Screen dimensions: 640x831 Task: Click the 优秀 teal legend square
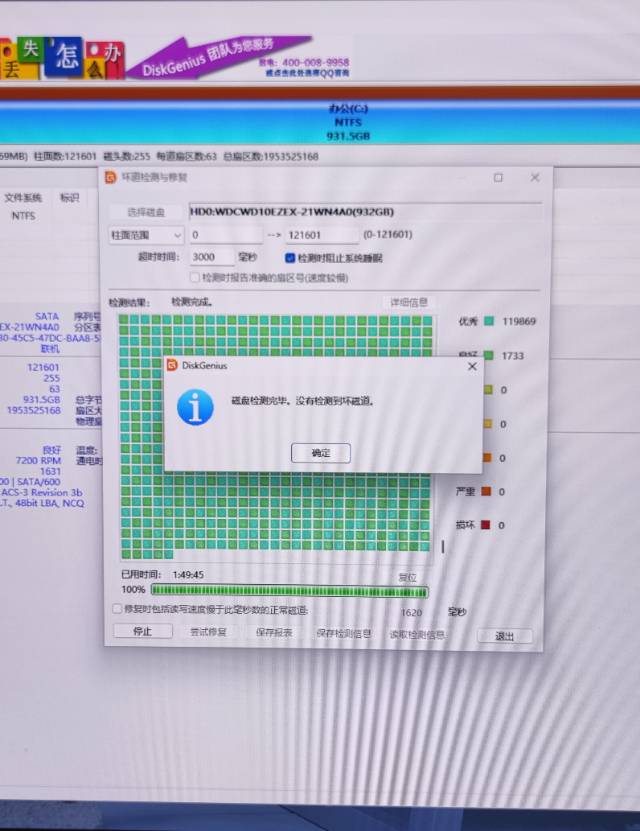coord(488,322)
